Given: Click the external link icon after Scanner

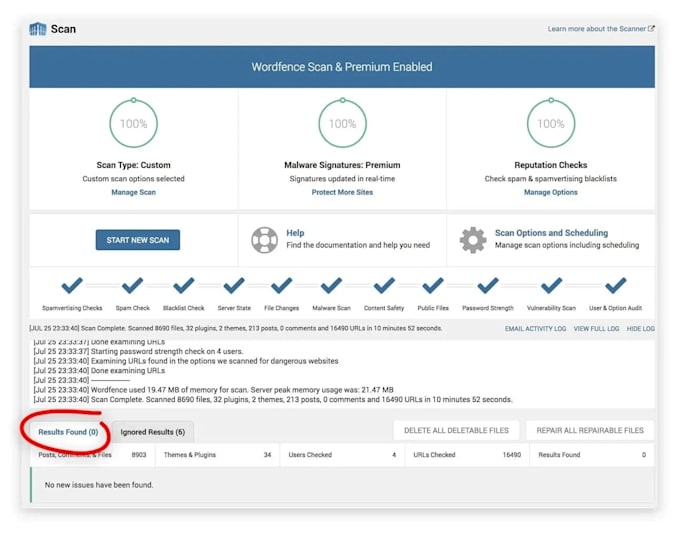Looking at the screenshot, I should tap(651, 29).
